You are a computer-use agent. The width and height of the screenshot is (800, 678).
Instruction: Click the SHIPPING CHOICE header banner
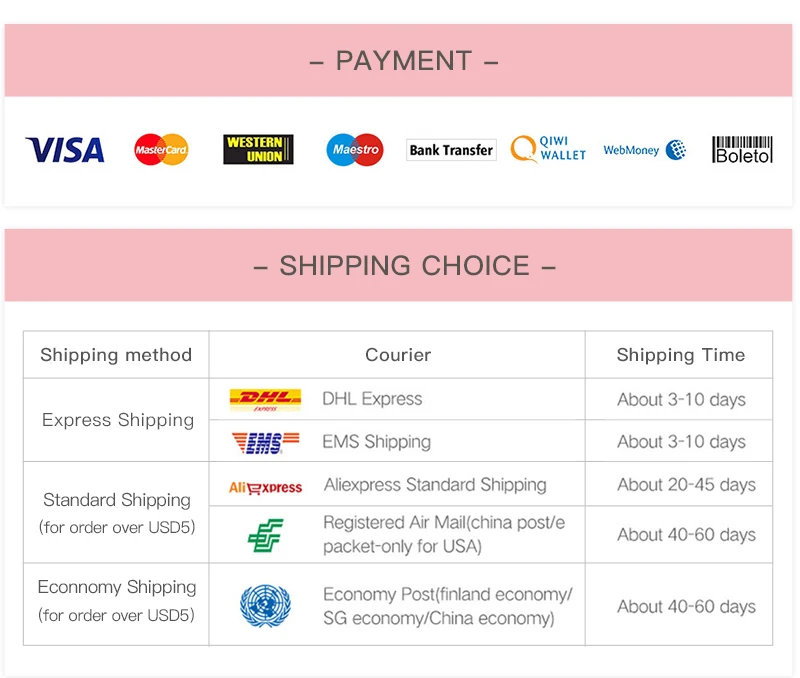pos(398,265)
